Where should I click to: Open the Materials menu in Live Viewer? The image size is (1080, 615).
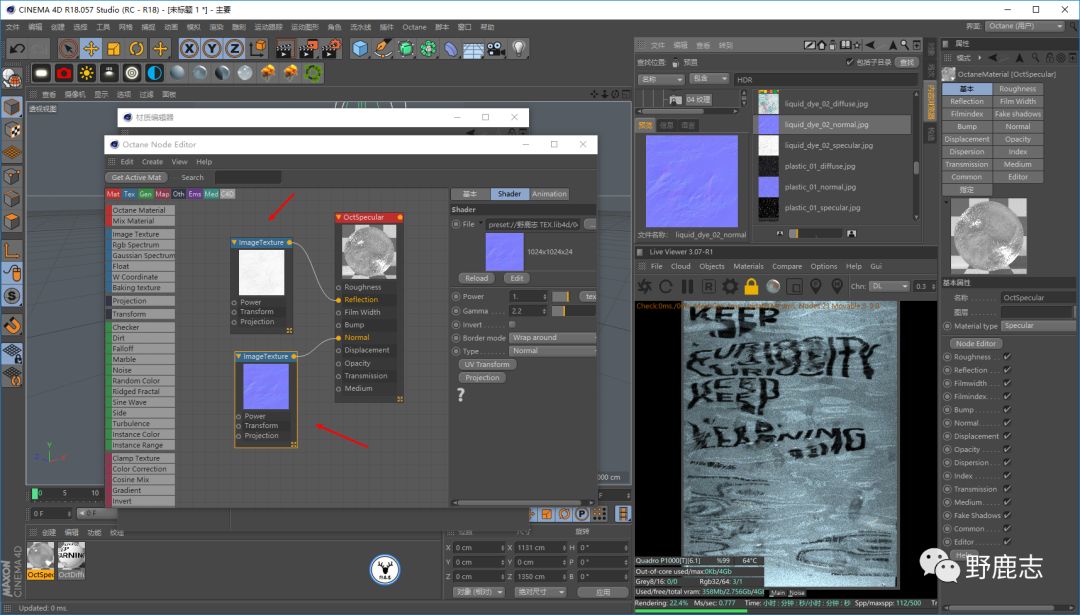pos(748,267)
